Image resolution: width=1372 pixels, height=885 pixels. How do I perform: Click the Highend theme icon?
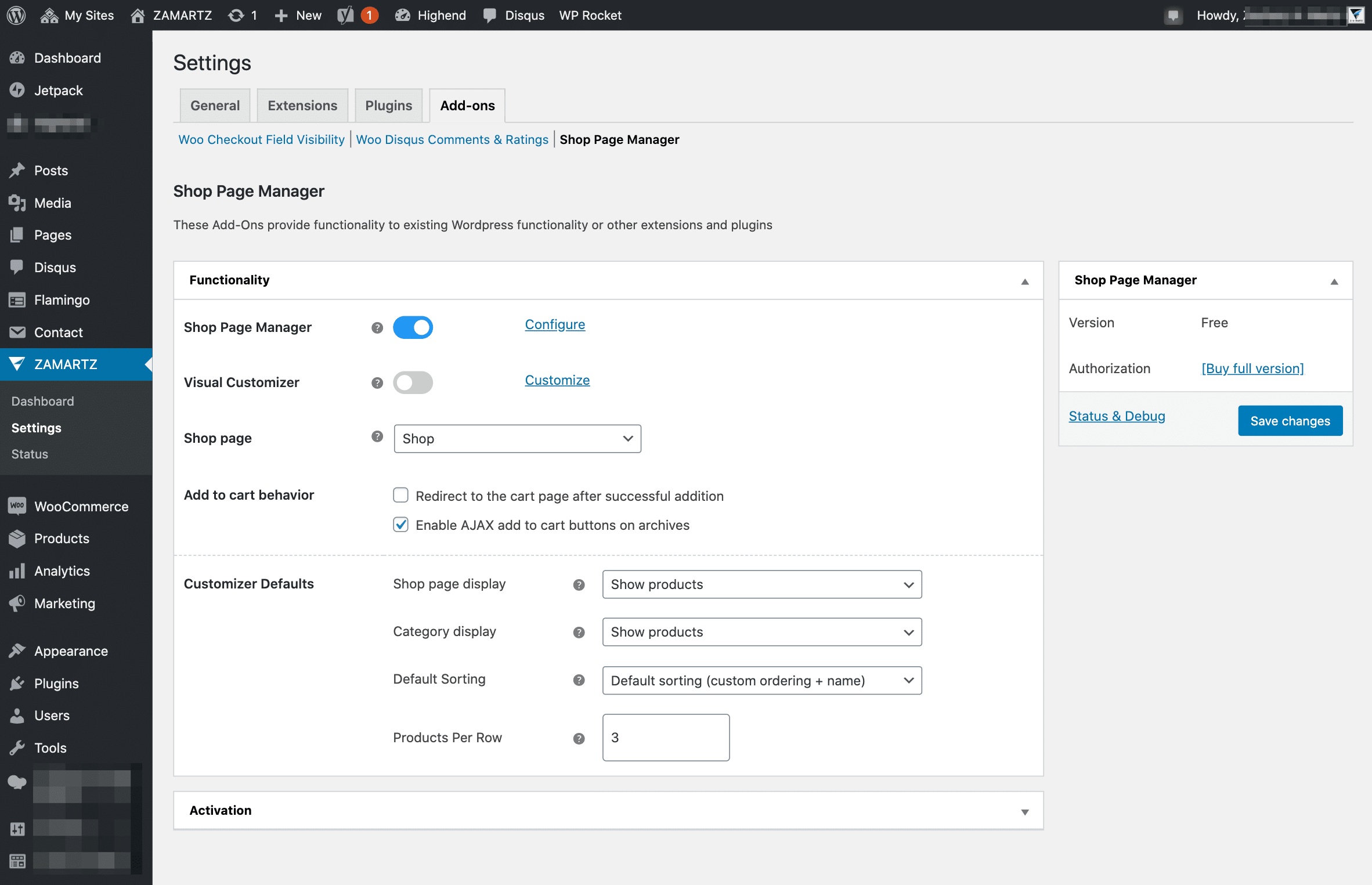403,15
